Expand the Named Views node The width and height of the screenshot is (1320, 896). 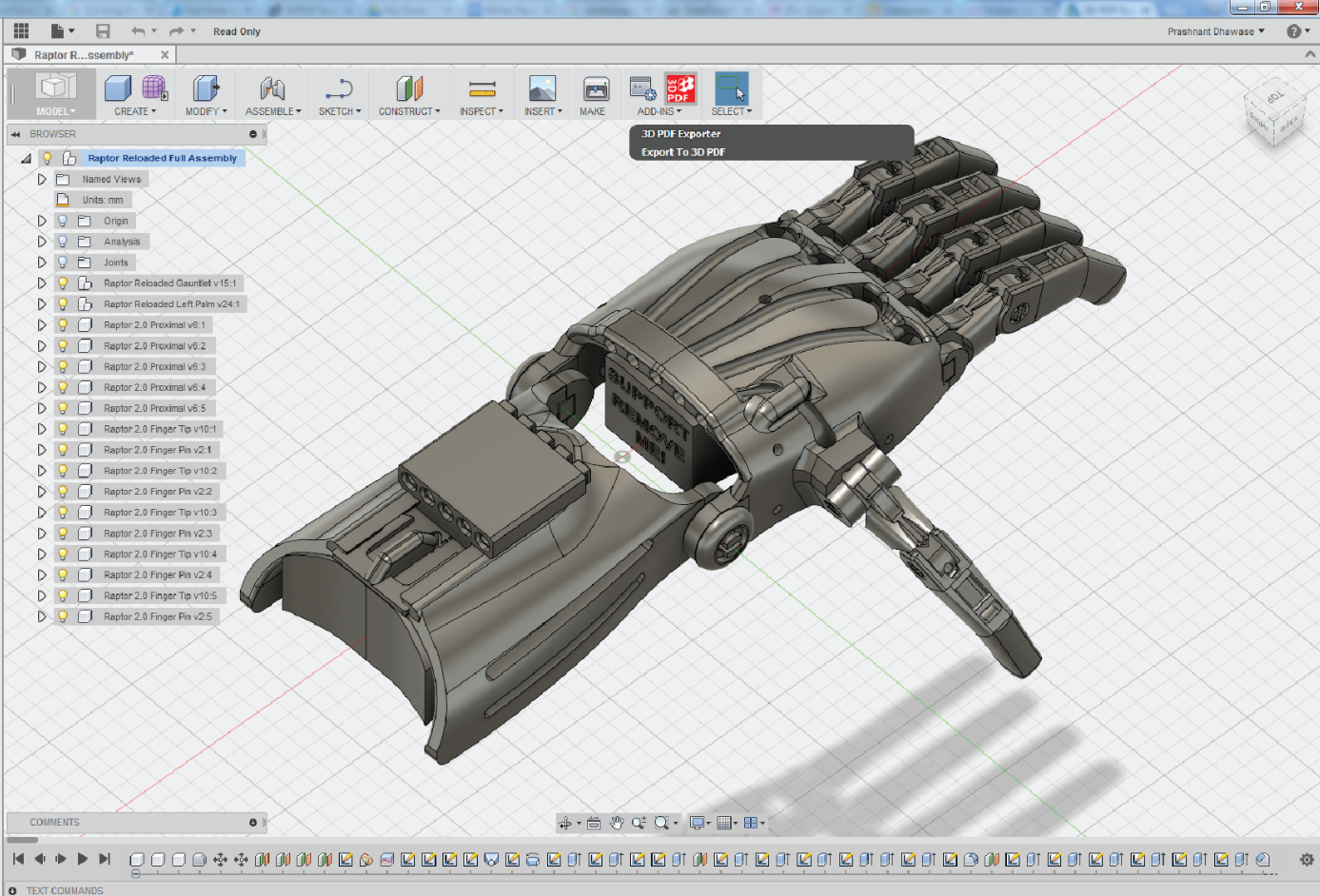pyautogui.click(x=42, y=179)
